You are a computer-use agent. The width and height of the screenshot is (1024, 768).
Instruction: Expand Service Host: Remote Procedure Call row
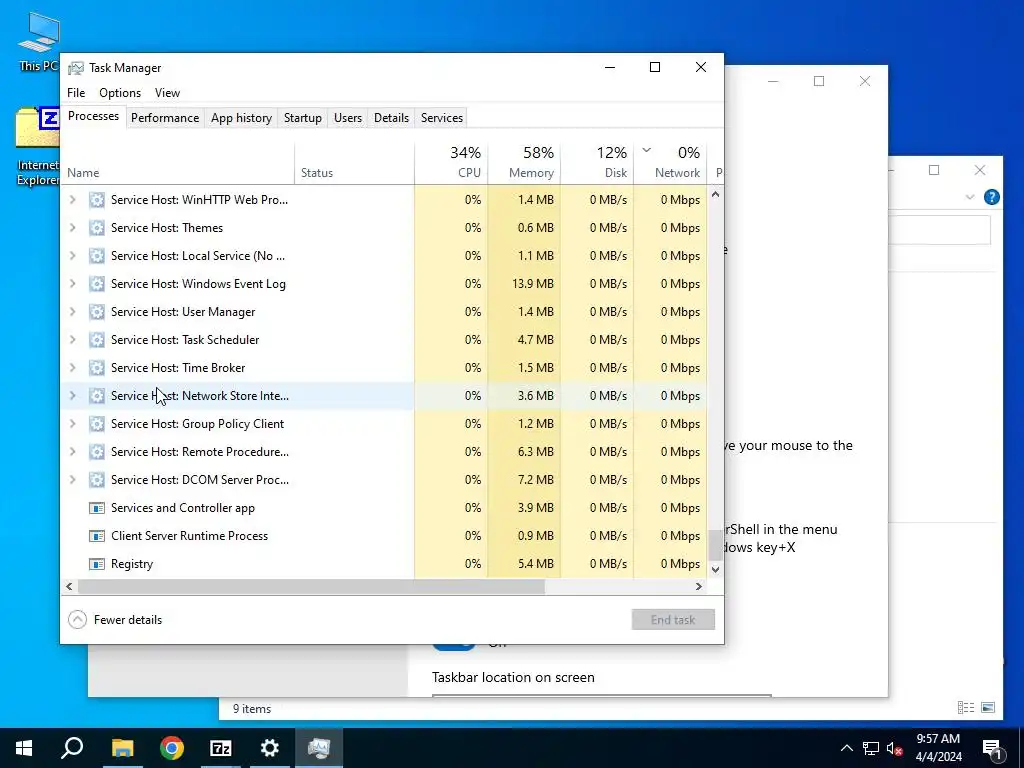(x=72, y=452)
